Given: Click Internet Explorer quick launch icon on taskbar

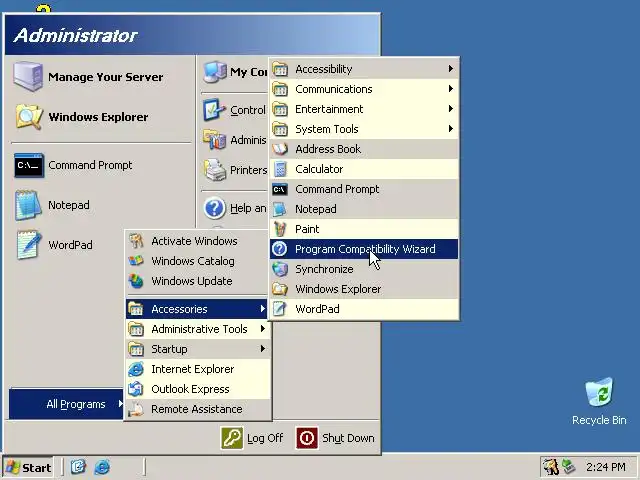Looking at the screenshot, I should point(102,467).
